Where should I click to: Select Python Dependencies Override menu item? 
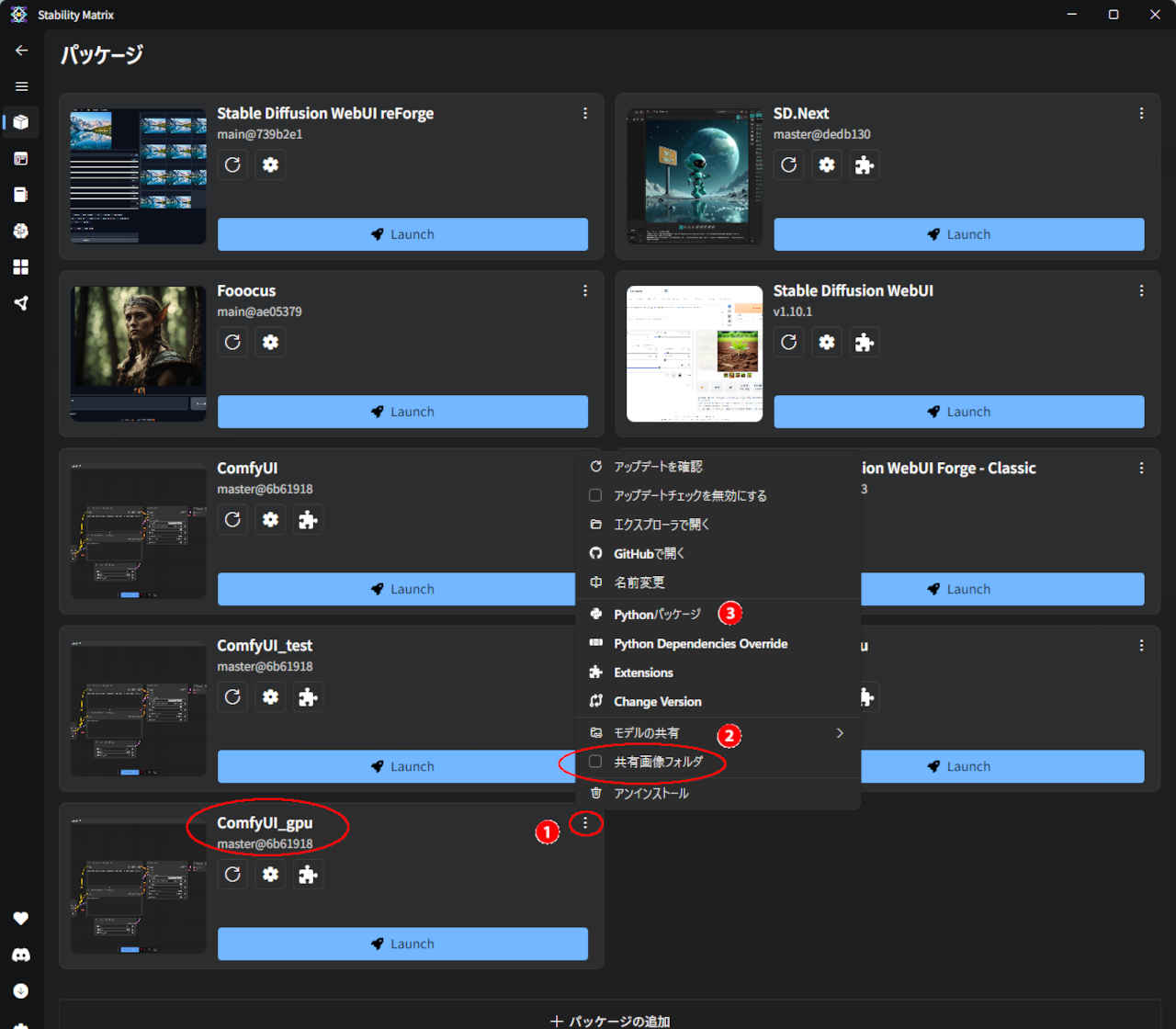pyautogui.click(x=717, y=643)
